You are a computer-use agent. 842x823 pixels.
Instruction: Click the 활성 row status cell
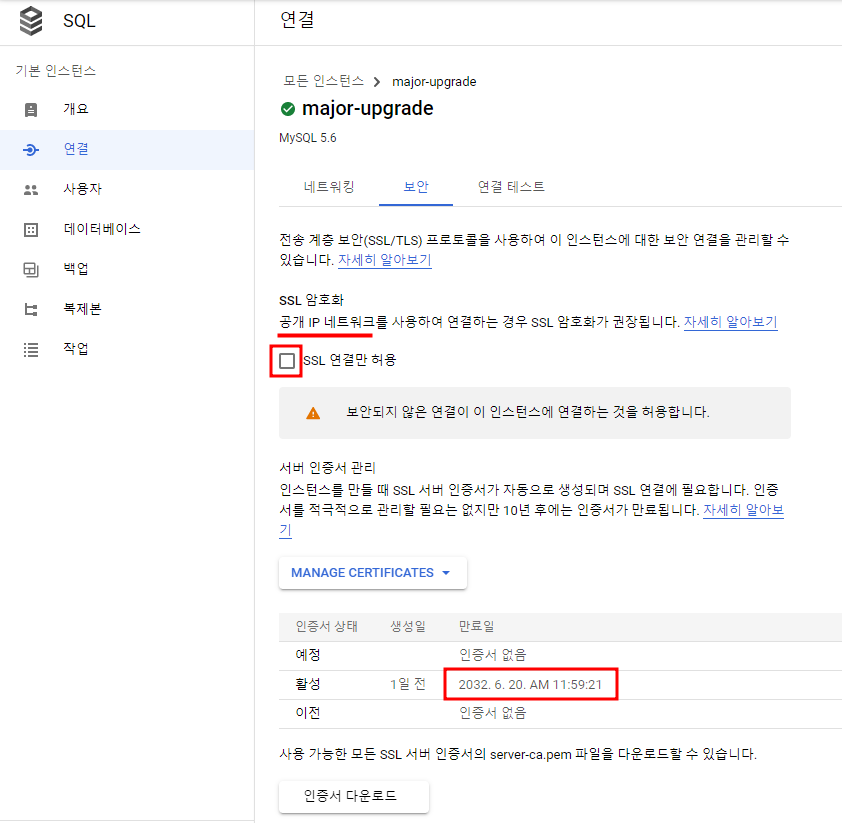pos(308,684)
